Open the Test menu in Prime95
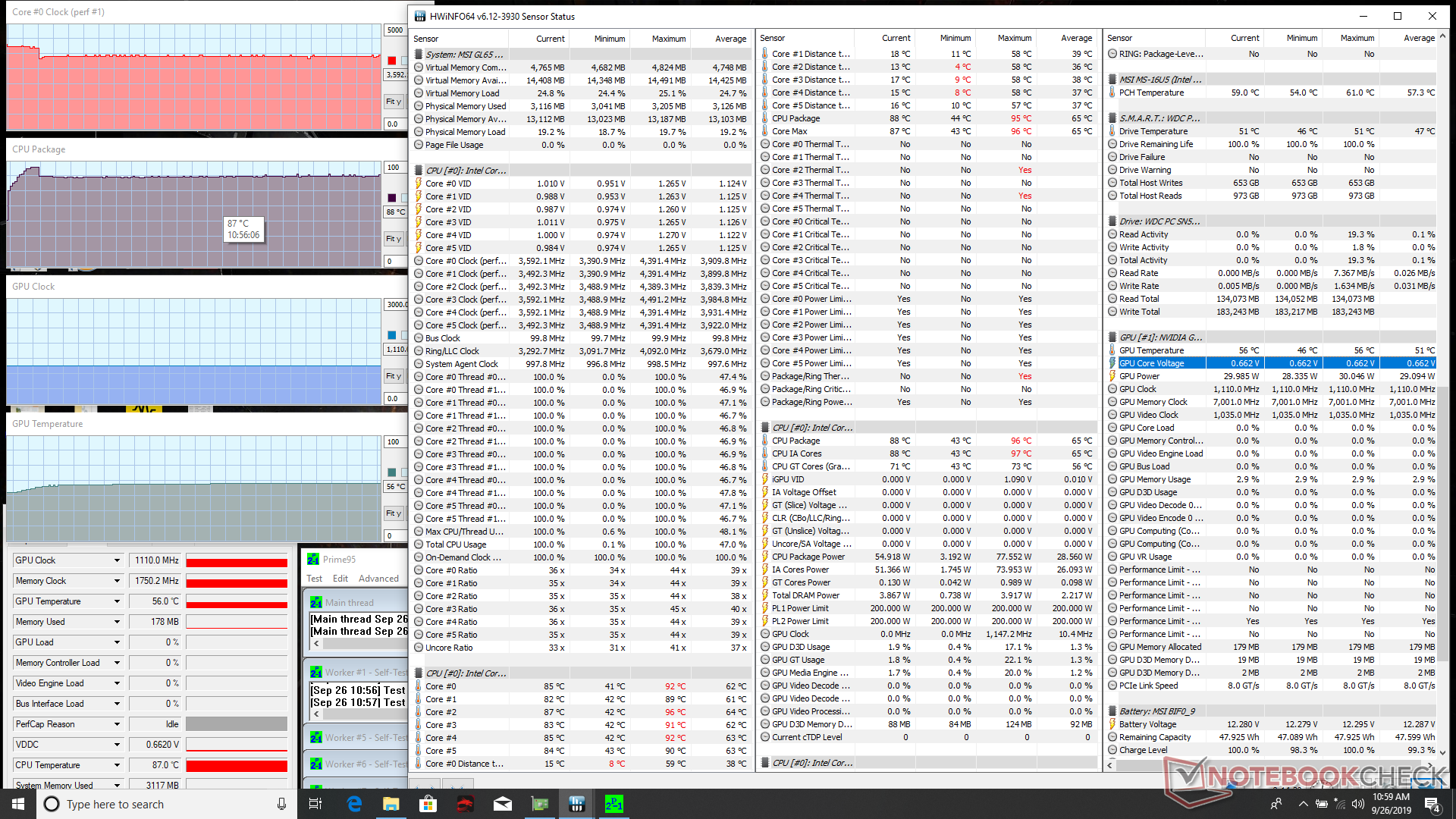 [314, 579]
